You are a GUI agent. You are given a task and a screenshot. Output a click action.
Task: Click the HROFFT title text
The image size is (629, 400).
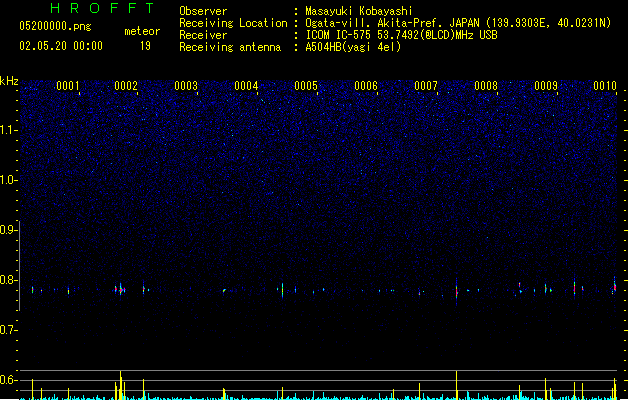102,8
